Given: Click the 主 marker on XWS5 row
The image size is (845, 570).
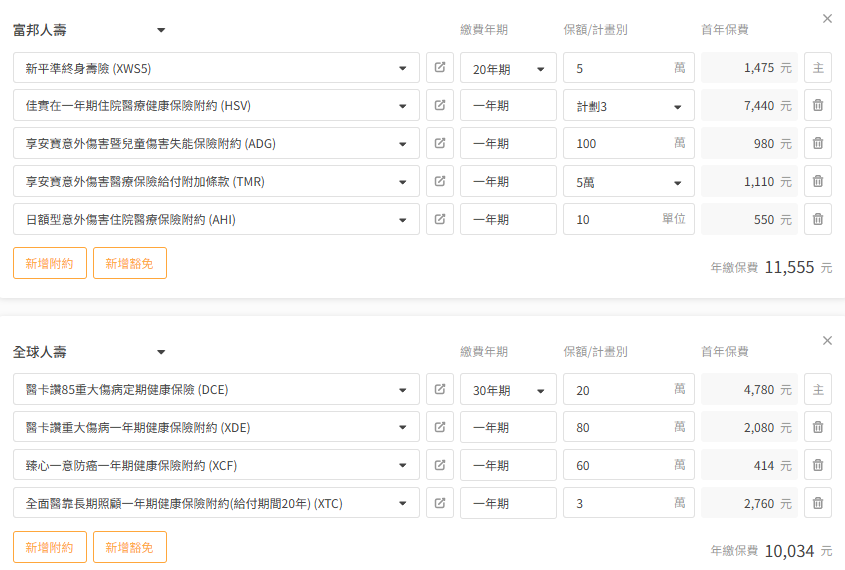Looking at the screenshot, I should click(818, 68).
